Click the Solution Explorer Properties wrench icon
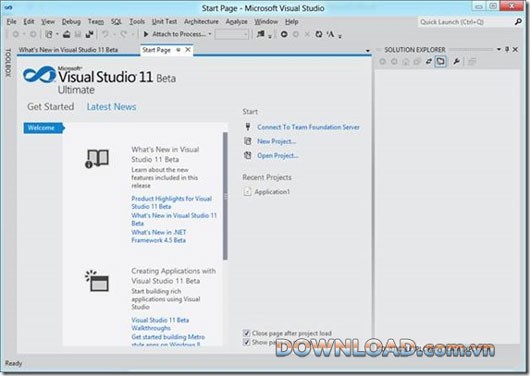 [x=456, y=62]
